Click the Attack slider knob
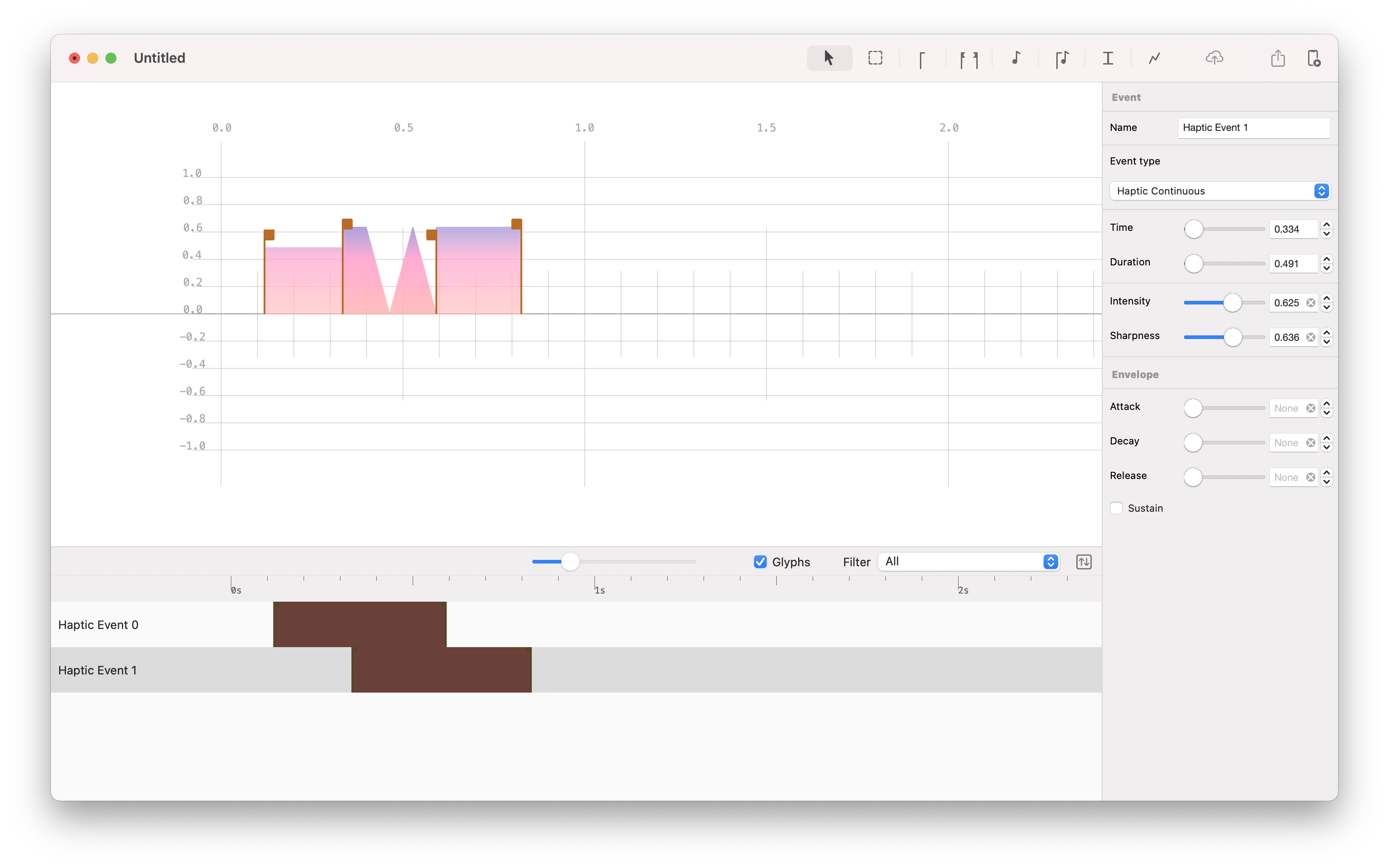 pos(1193,408)
